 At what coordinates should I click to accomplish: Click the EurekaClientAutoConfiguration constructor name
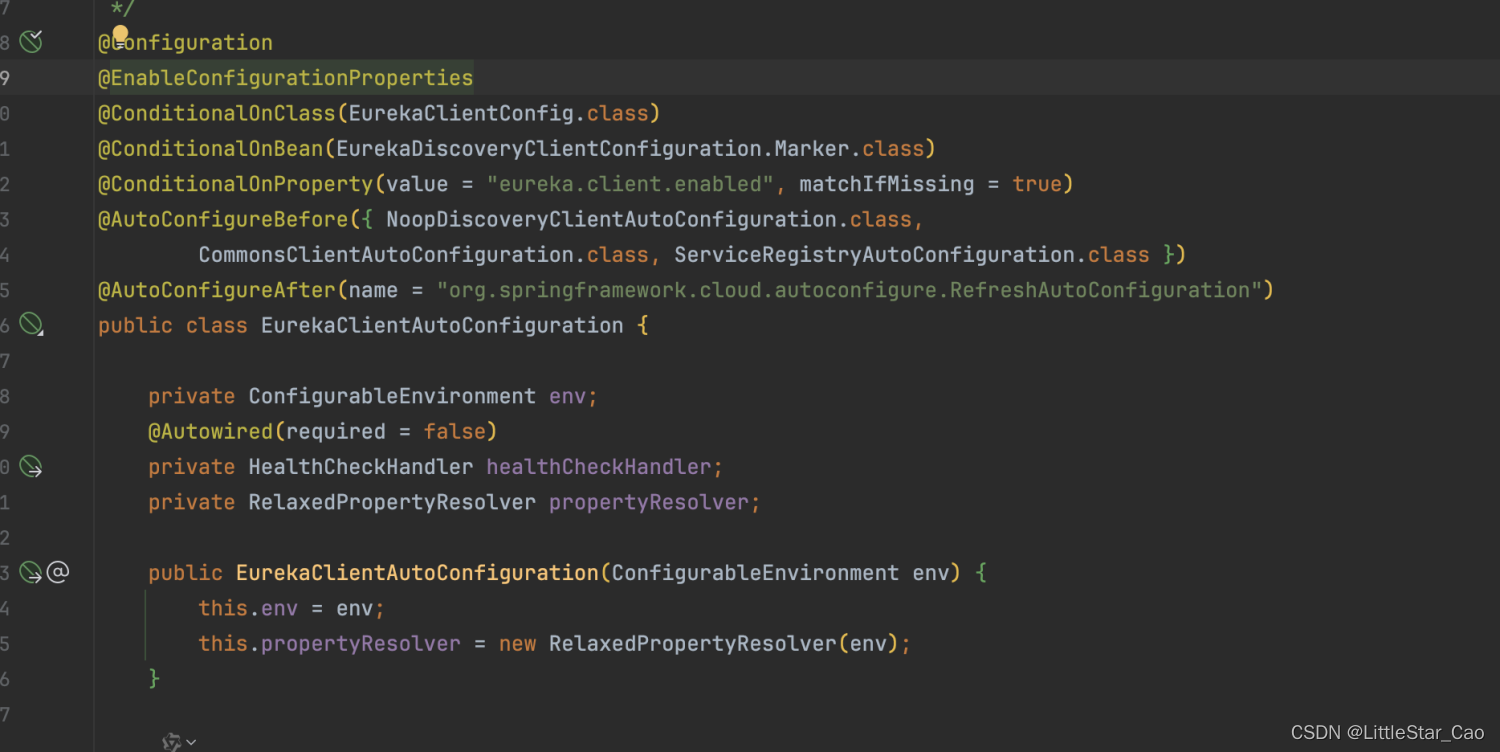point(417,573)
